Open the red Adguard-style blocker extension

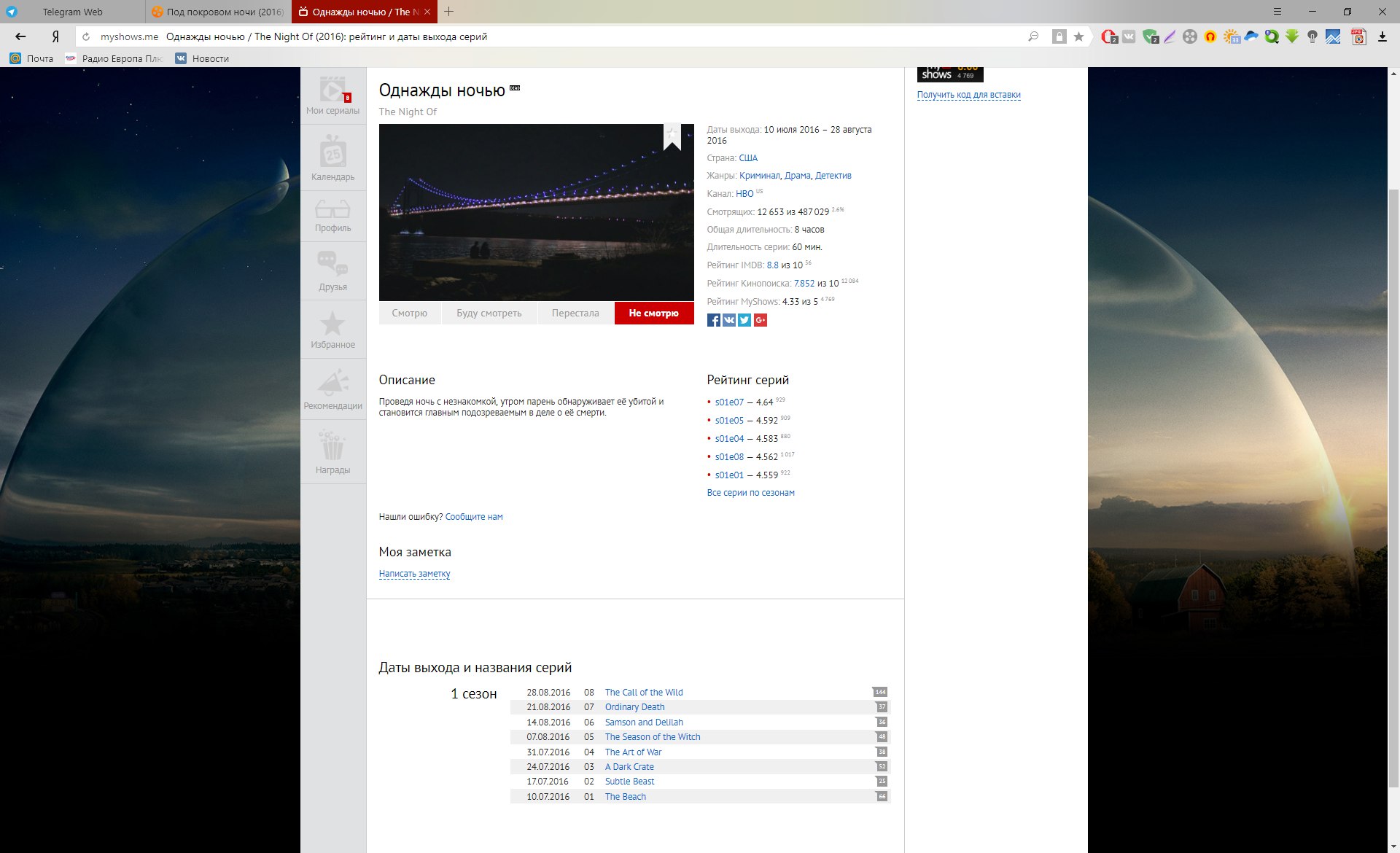click(1109, 36)
